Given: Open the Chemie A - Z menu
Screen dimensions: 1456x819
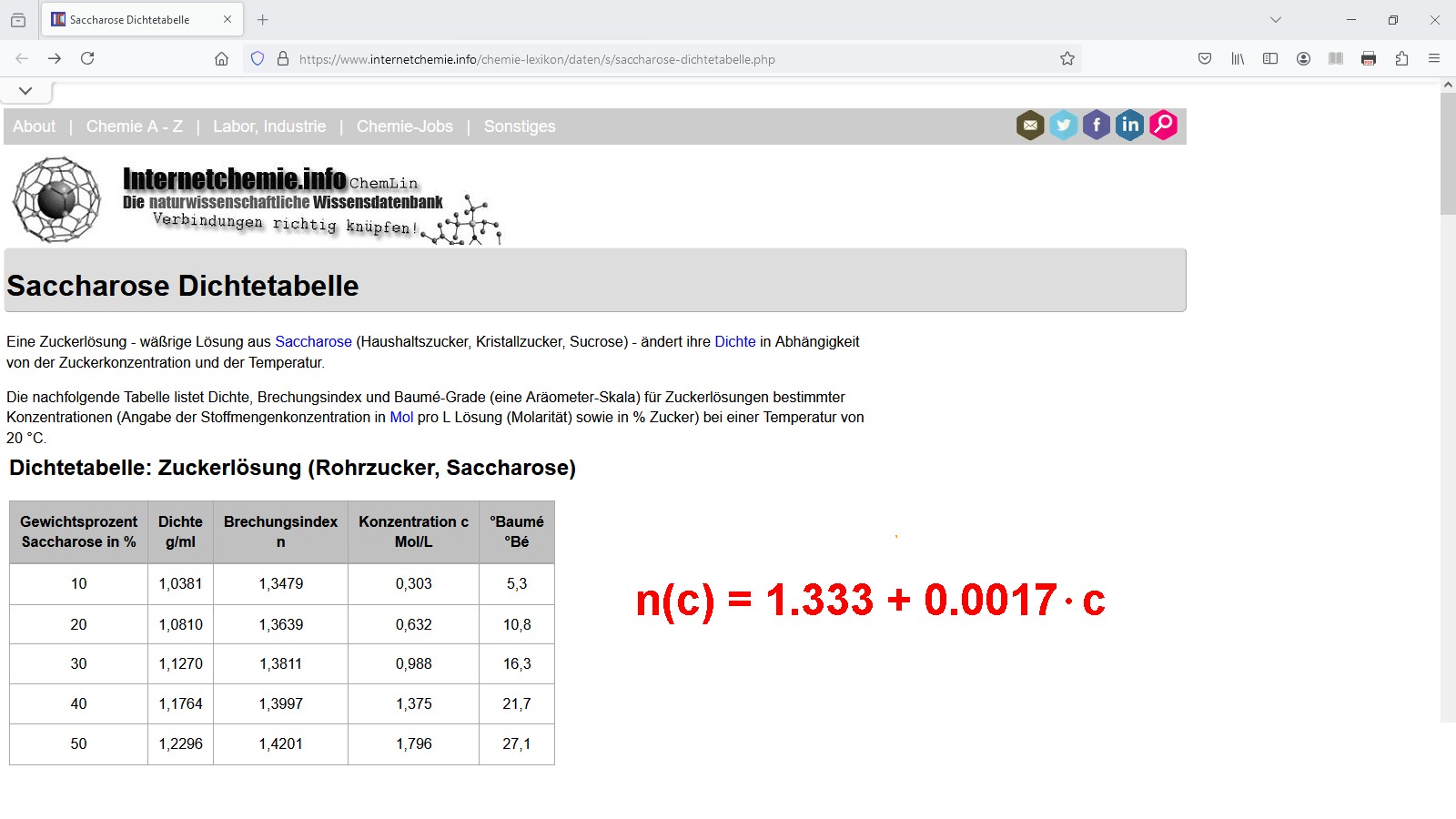Looking at the screenshot, I should 135,126.
